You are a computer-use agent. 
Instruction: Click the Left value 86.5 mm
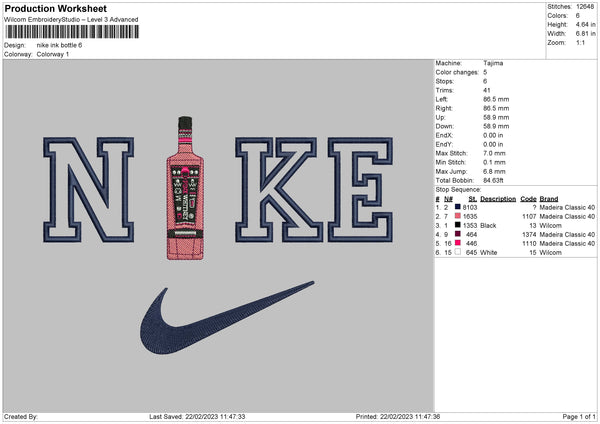(496, 99)
